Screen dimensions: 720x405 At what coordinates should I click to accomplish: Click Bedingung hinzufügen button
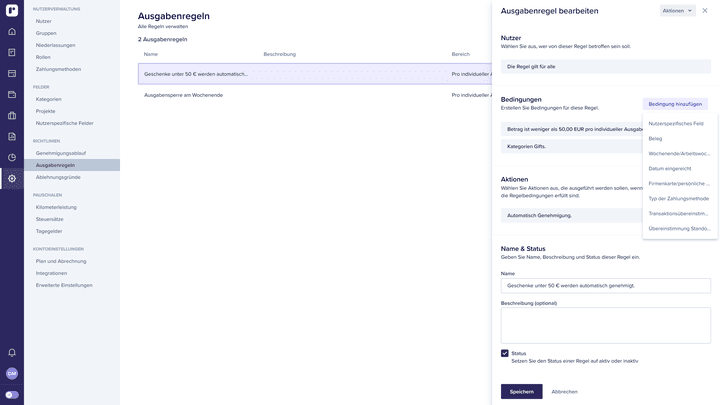pyautogui.click(x=675, y=104)
